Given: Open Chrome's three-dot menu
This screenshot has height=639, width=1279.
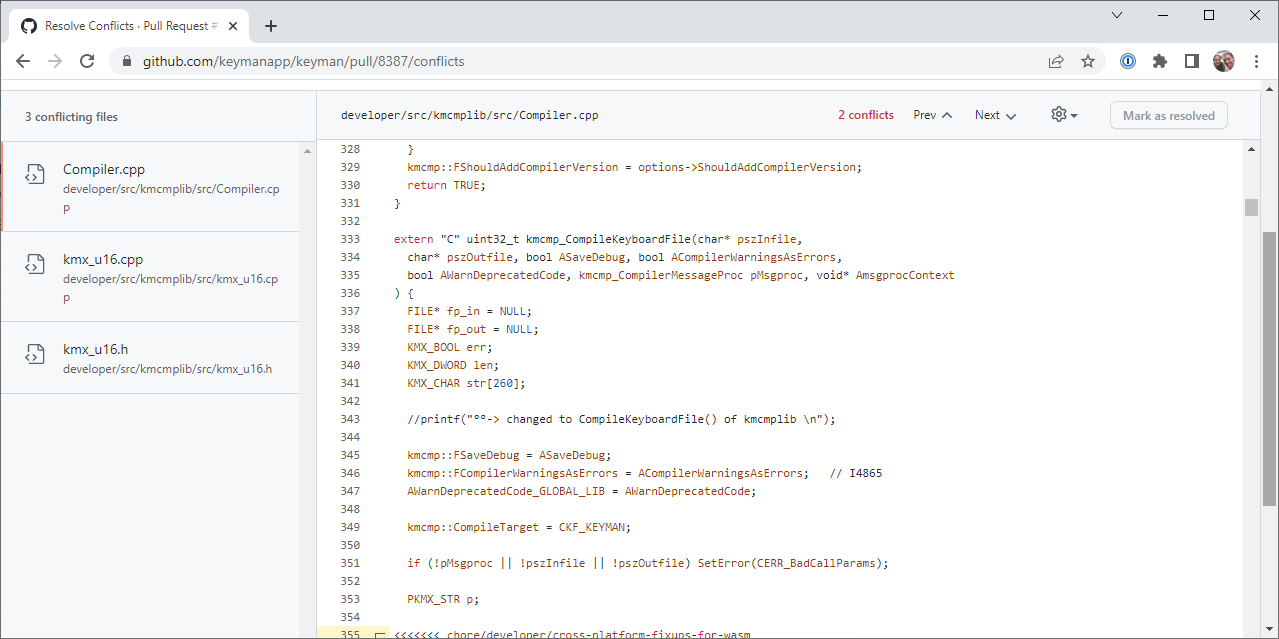Looking at the screenshot, I should [1257, 61].
